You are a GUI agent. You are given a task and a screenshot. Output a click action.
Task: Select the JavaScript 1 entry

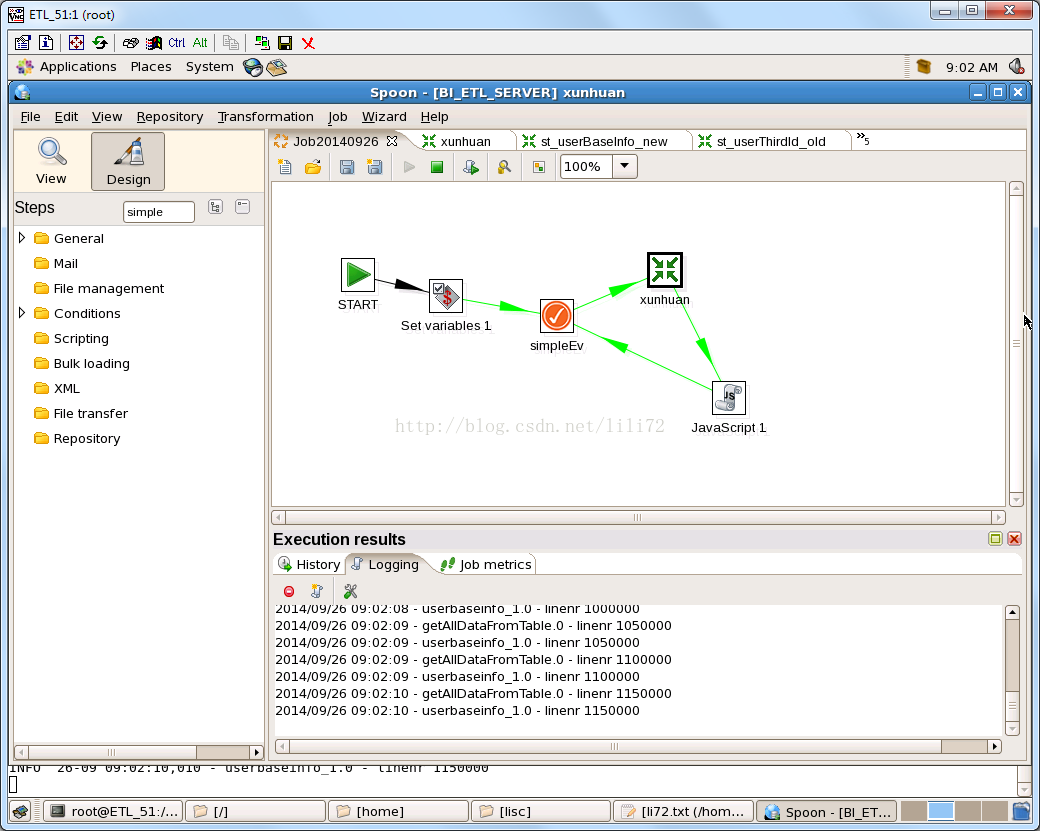point(729,398)
